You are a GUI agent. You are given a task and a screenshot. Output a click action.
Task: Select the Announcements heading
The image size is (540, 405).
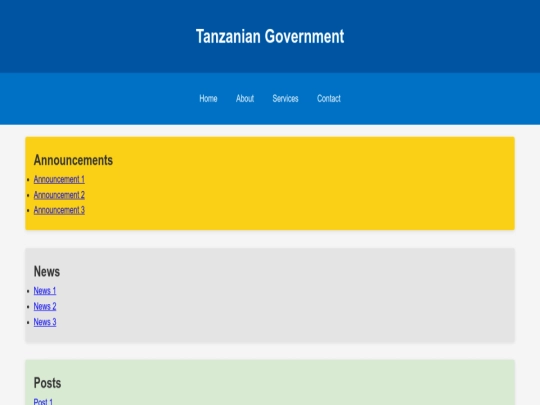coord(73,160)
